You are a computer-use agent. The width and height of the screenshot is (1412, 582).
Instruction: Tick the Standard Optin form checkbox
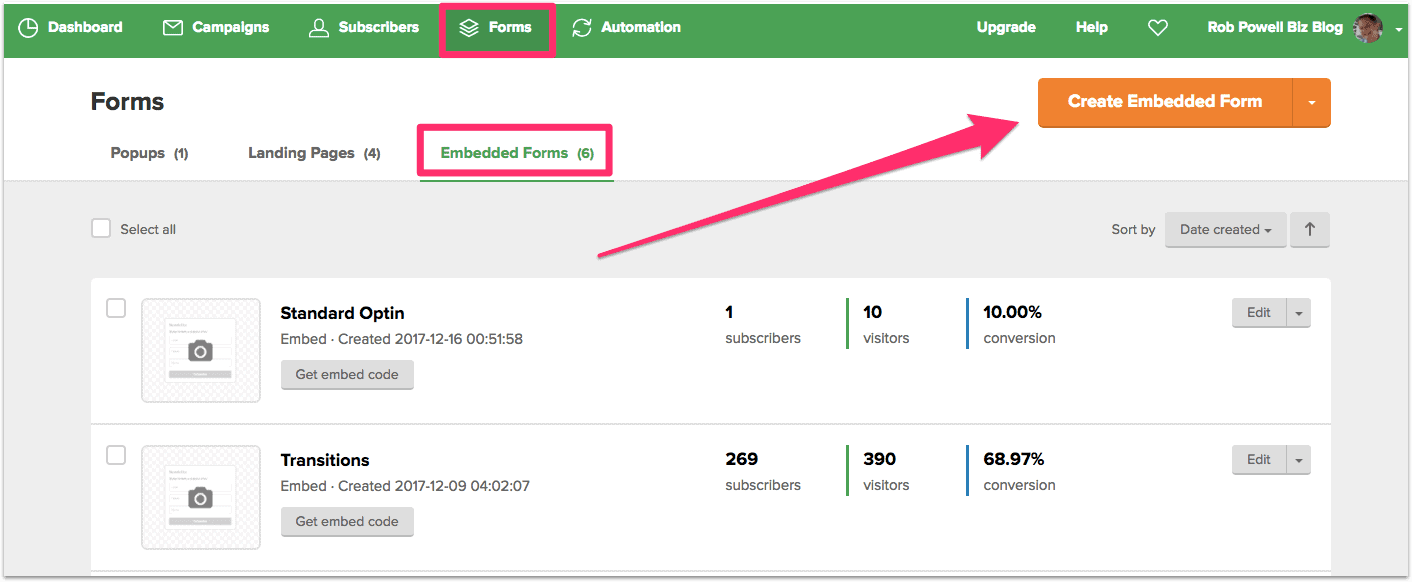(116, 308)
